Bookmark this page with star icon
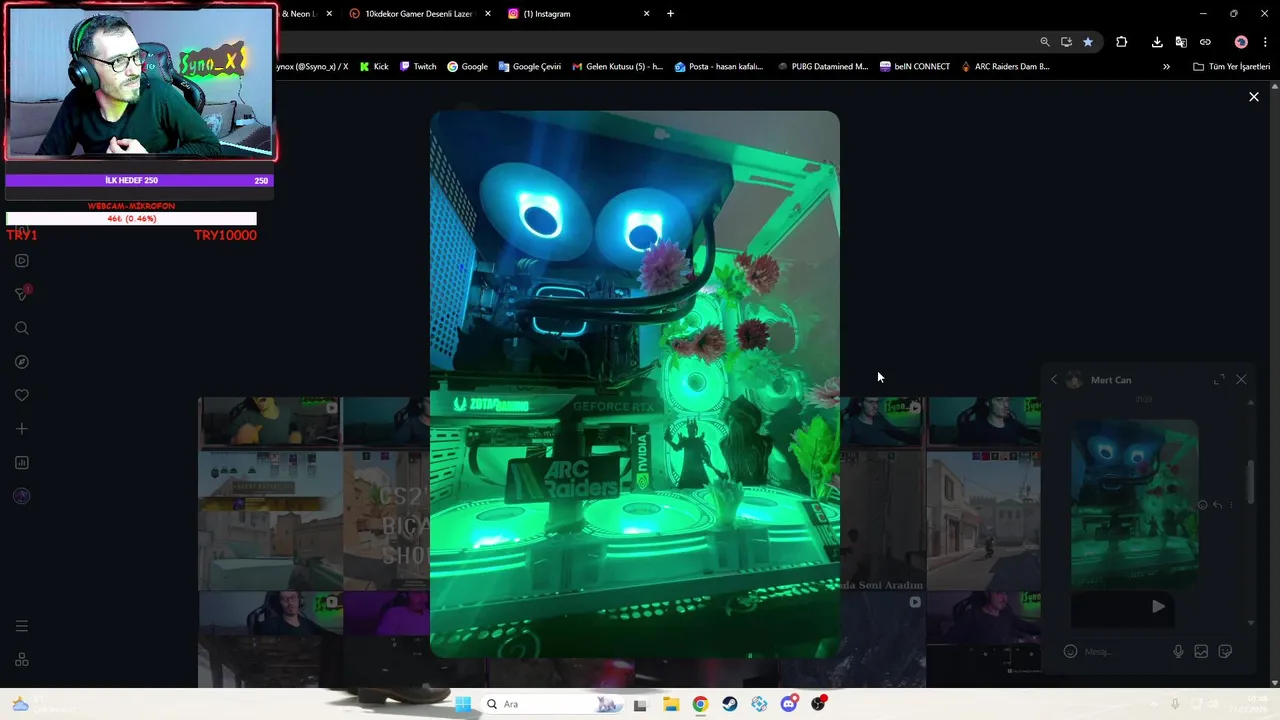 (1087, 42)
